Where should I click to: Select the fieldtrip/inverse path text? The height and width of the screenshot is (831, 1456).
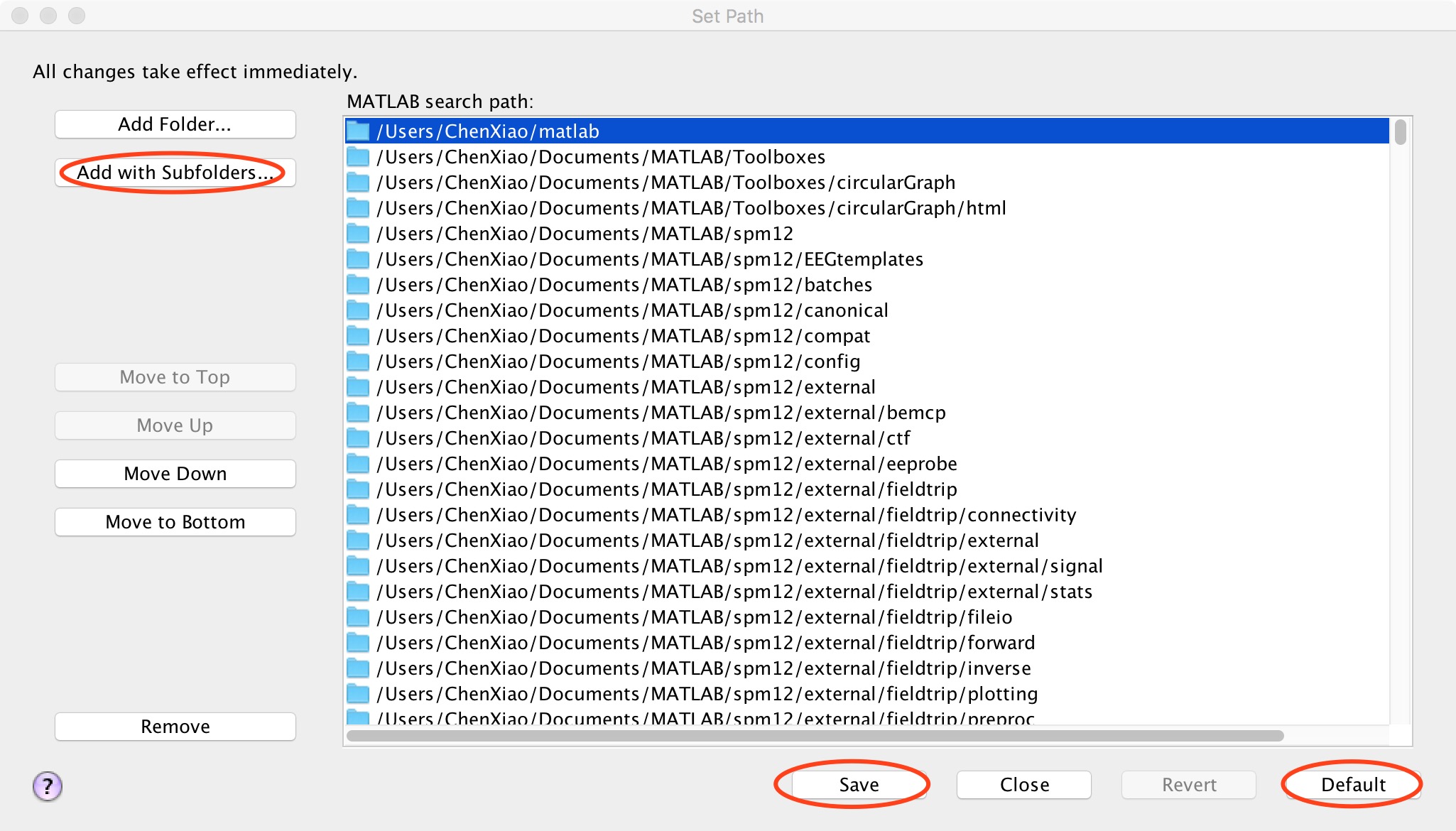(704, 668)
